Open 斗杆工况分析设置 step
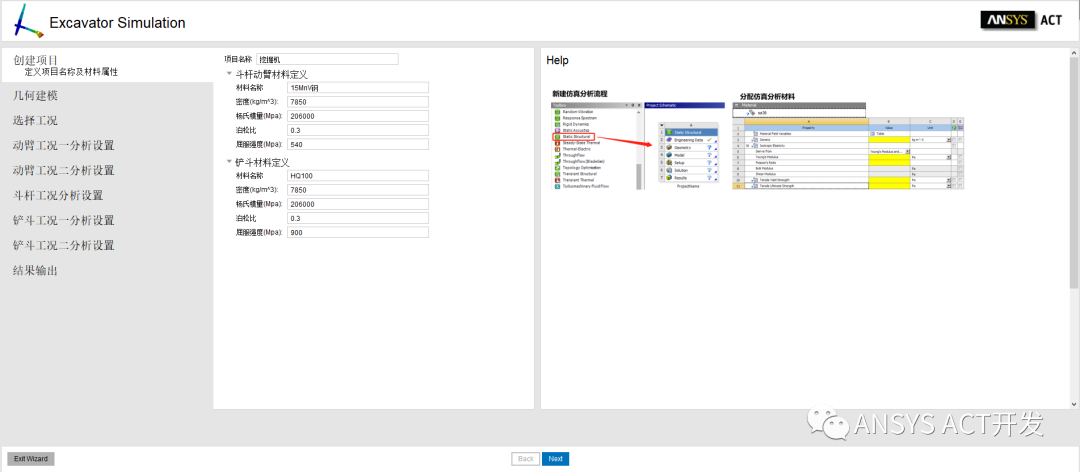The width and height of the screenshot is (1080, 472). pyautogui.click(x=58, y=196)
